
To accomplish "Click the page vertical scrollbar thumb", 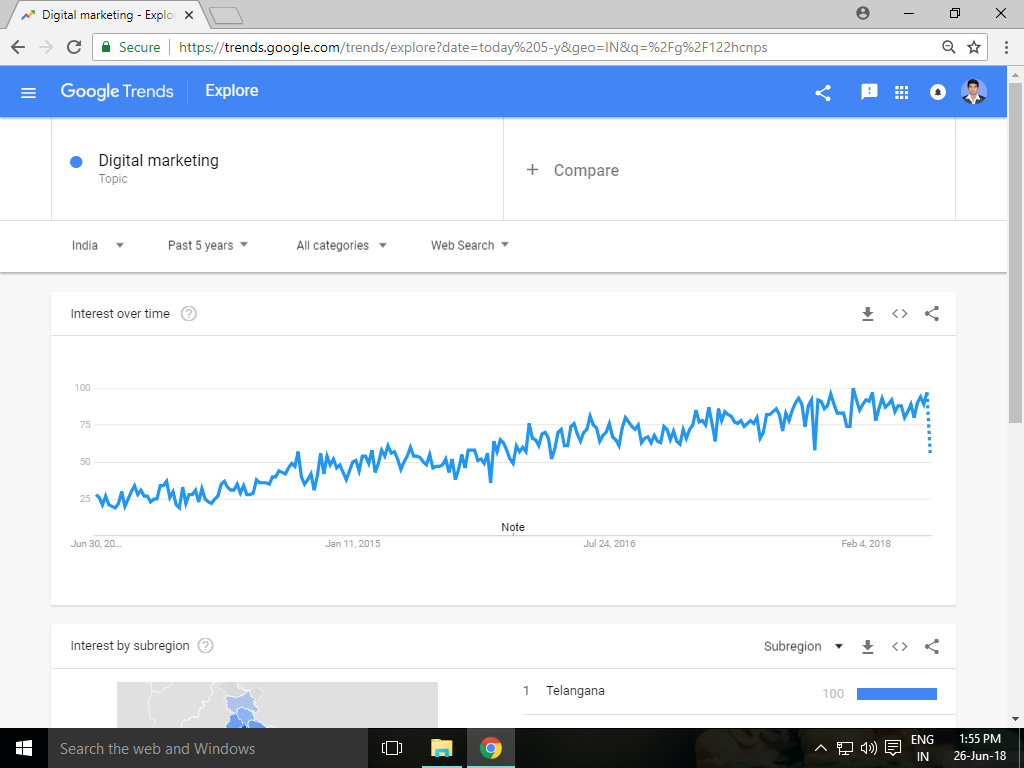I will [x=1016, y=251].
